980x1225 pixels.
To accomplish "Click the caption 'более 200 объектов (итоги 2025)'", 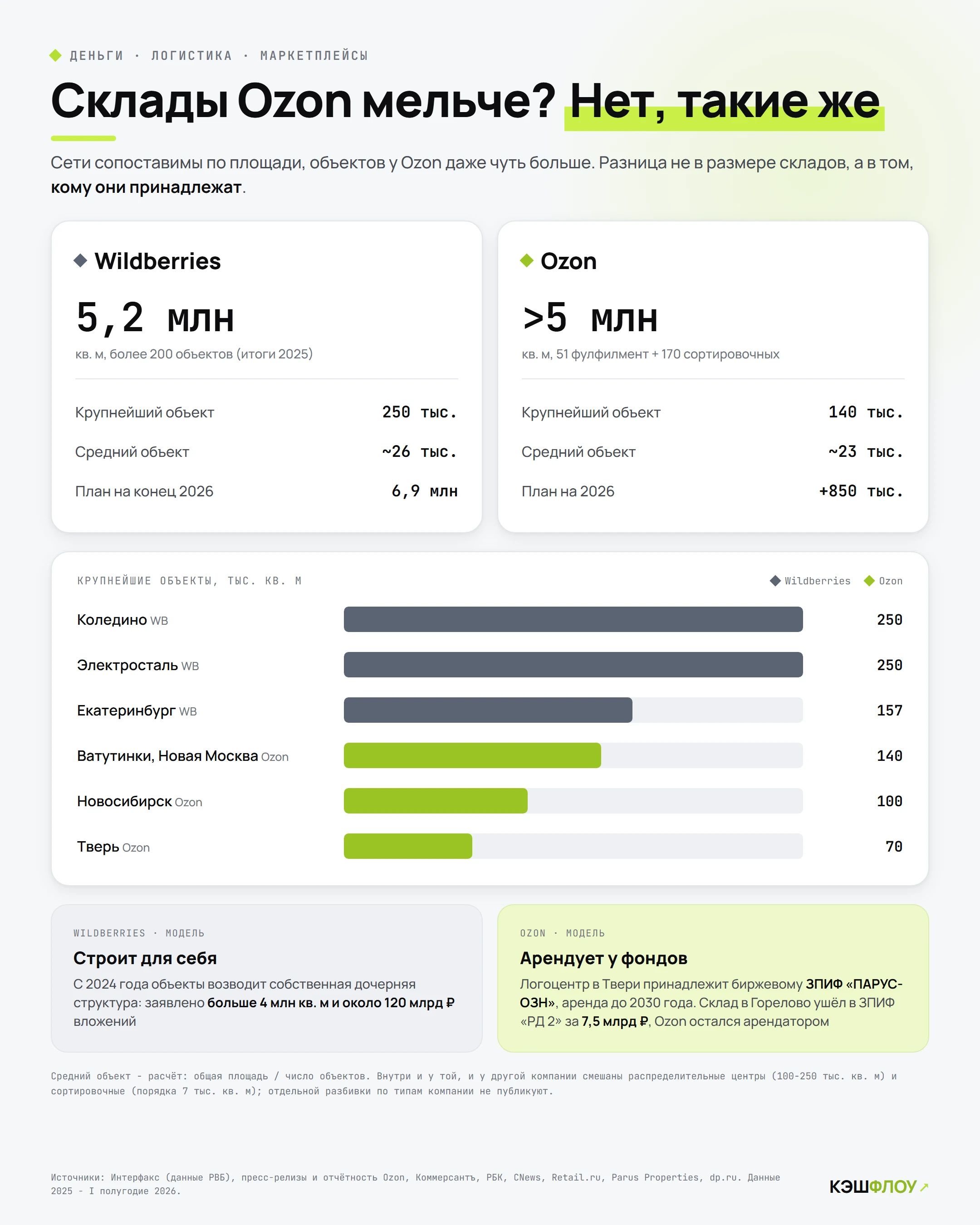I will 211,354.
